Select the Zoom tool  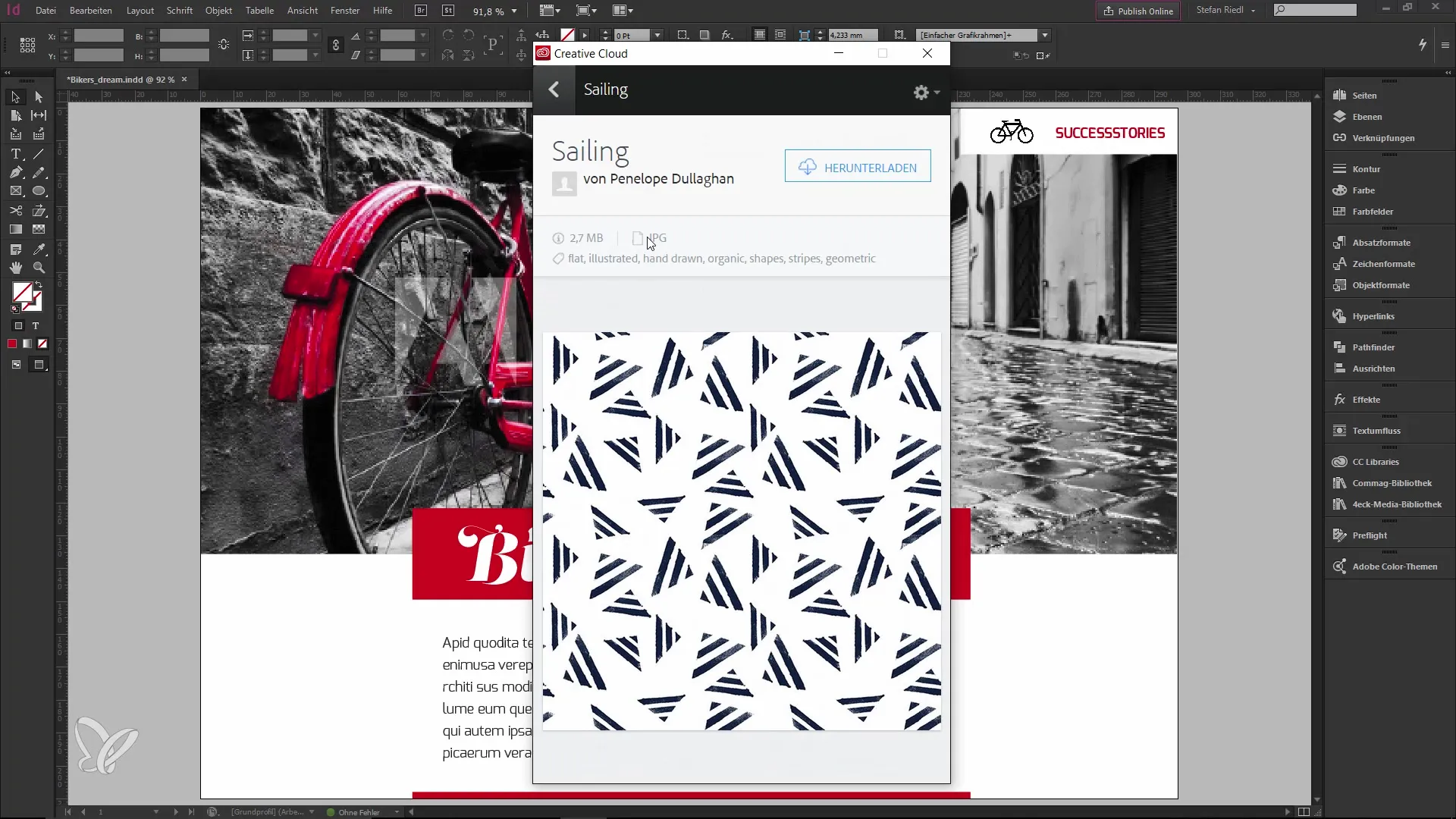pyautogui.click(x=39, y=268)
